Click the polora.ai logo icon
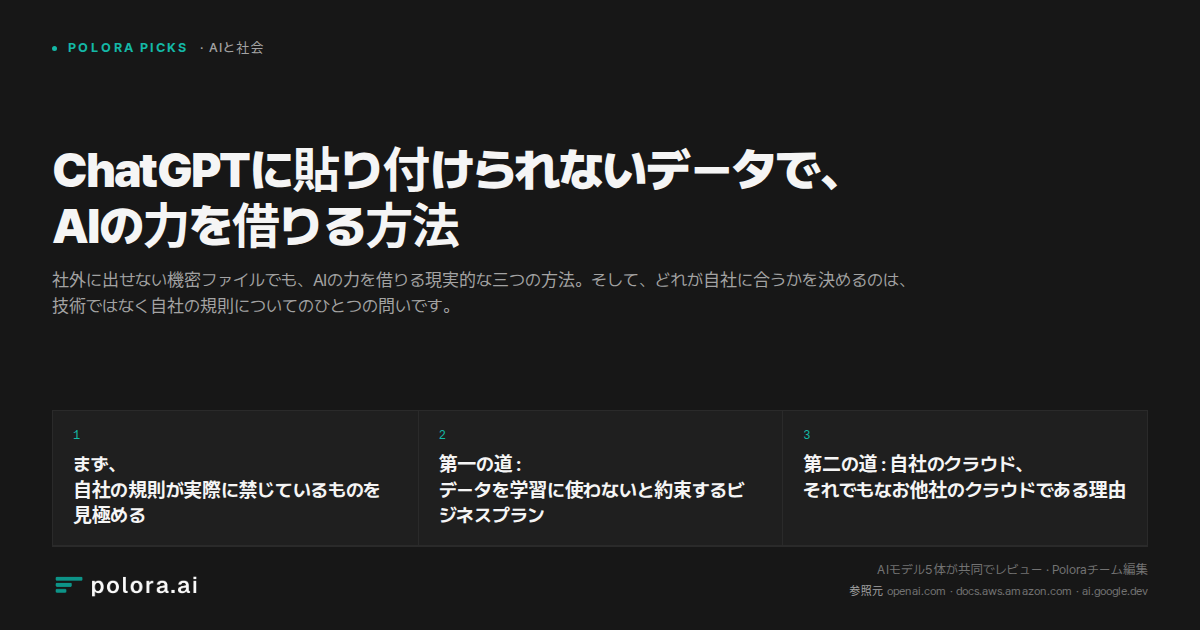This screenshot has width=1200, height=630. coord(68,586)
